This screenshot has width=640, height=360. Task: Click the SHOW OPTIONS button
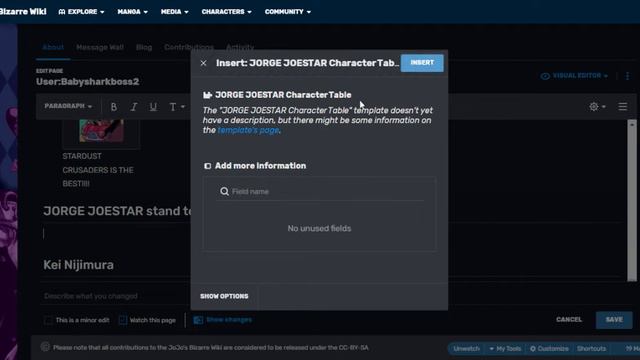coord(224,296)
